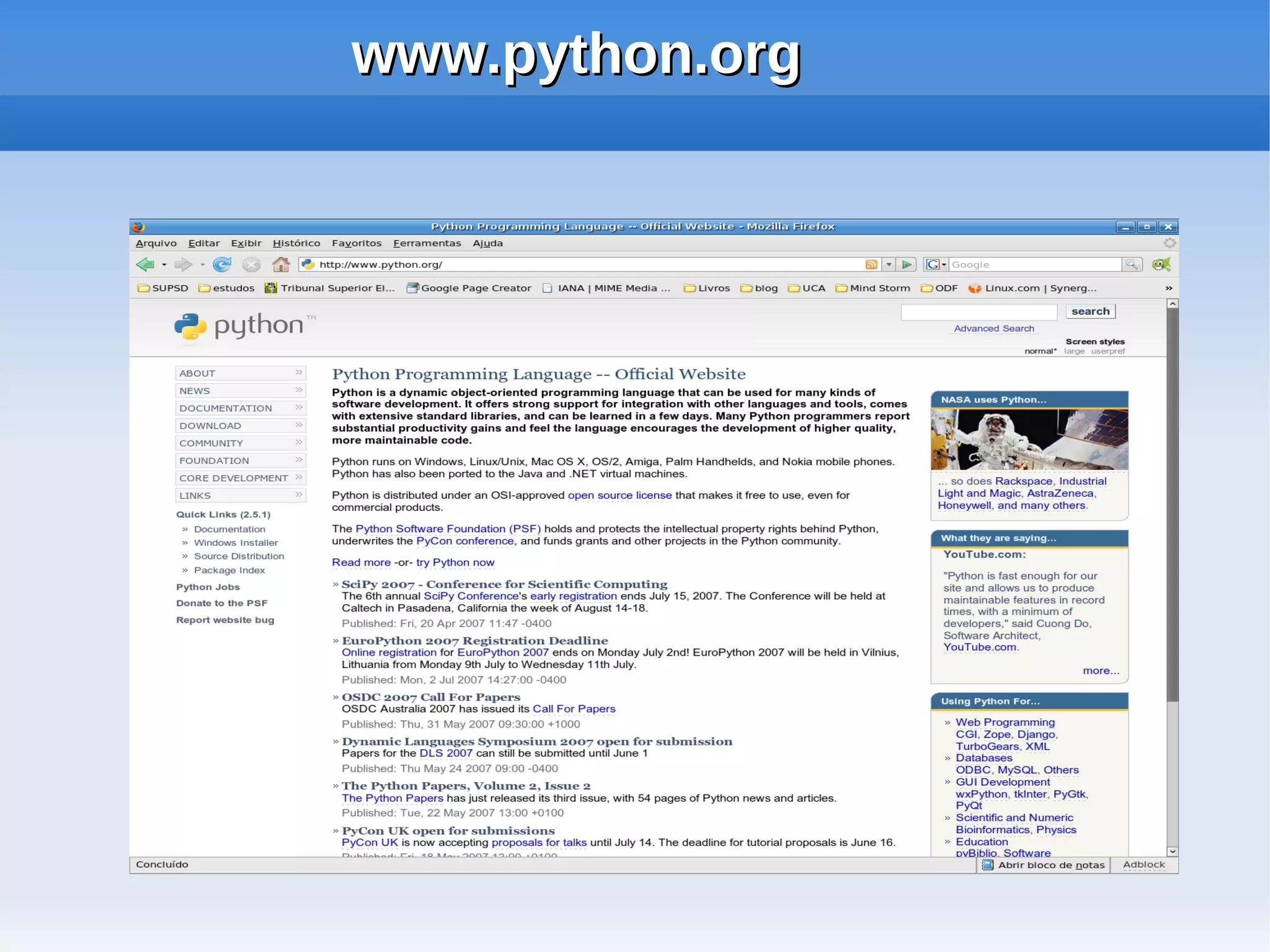Click the stop loading icon

pyautogui.click(x=251, y=265)
